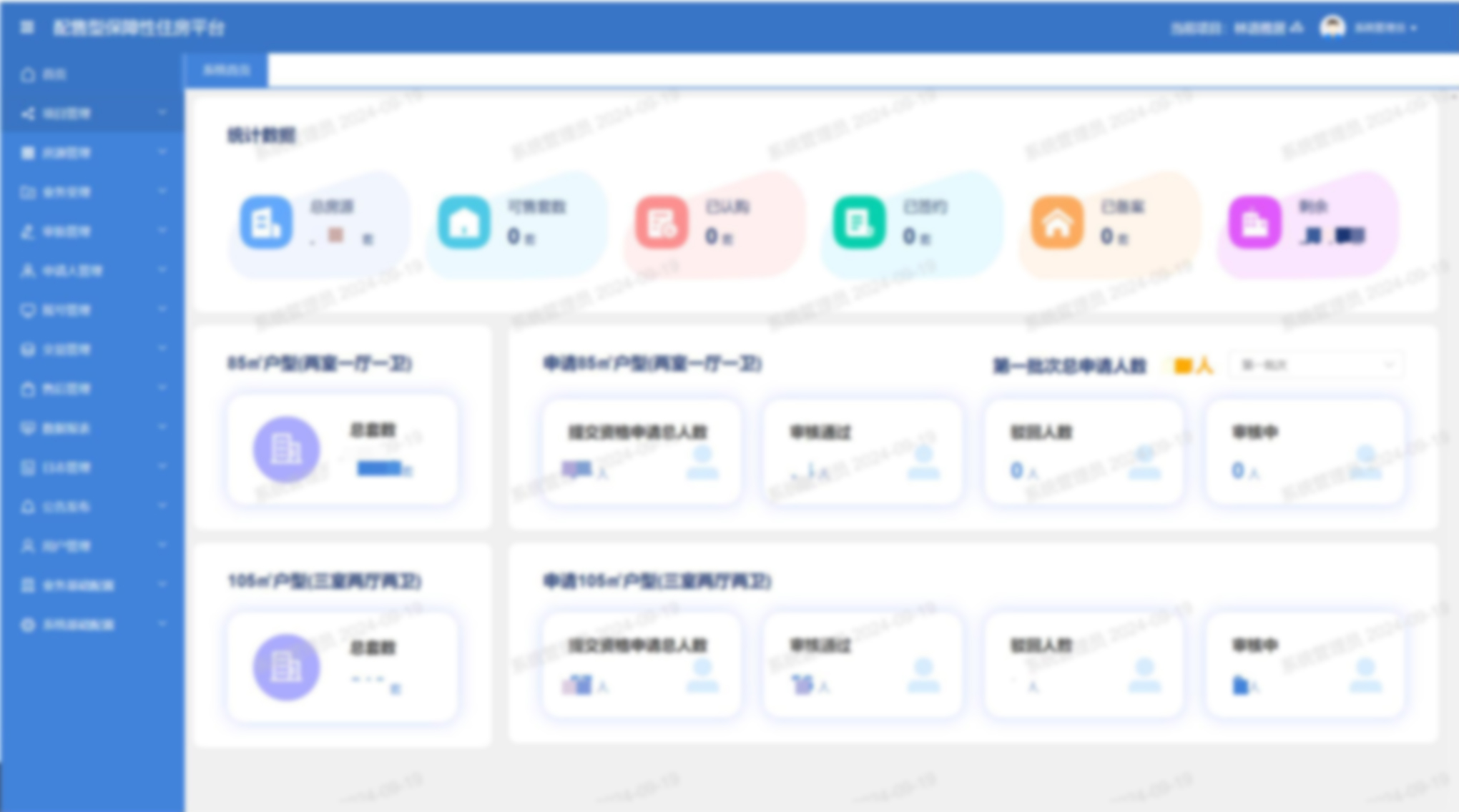The height and width of the screenshot is (812, 1459).
Task: Click purple building icon in 85㎡户型 card
Action: [286, 450]
